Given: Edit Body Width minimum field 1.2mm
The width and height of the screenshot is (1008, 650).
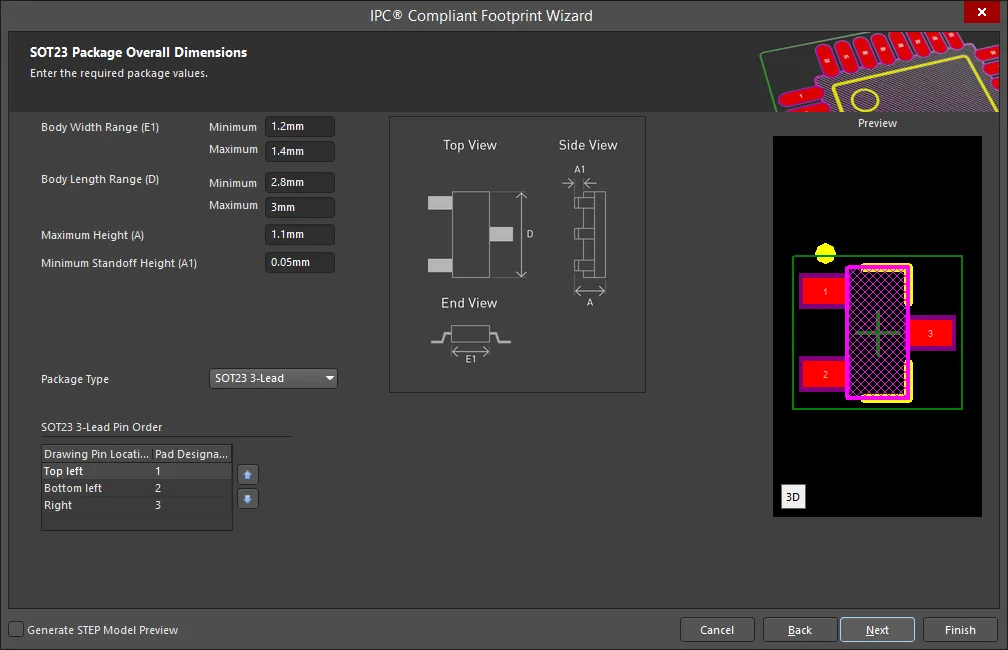Looking at the screenshot, I should pos(300,127).
